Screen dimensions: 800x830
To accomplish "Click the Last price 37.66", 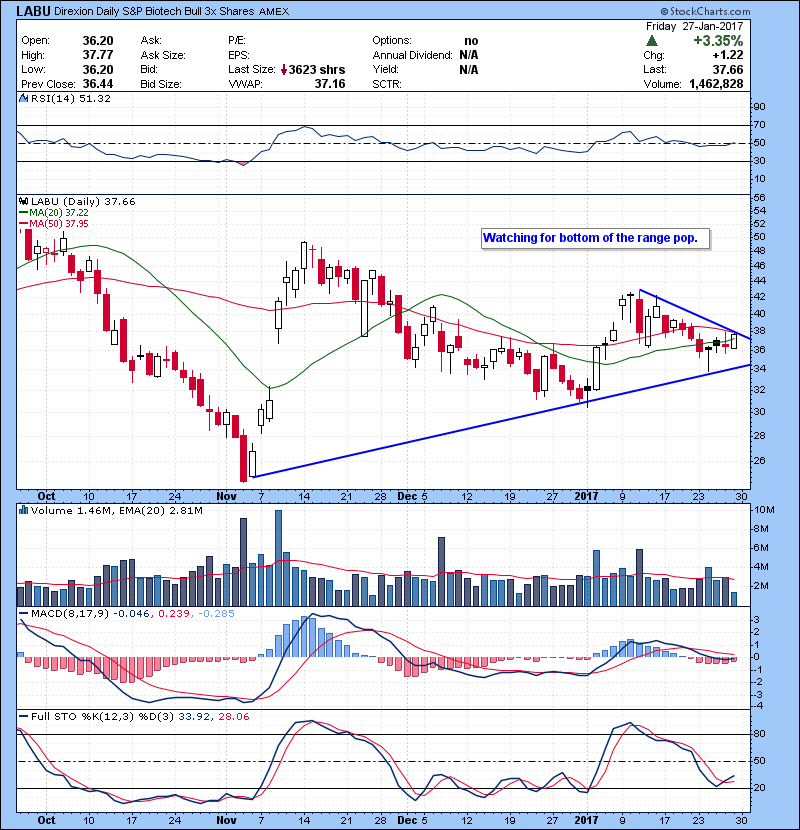I will point(727,69).
